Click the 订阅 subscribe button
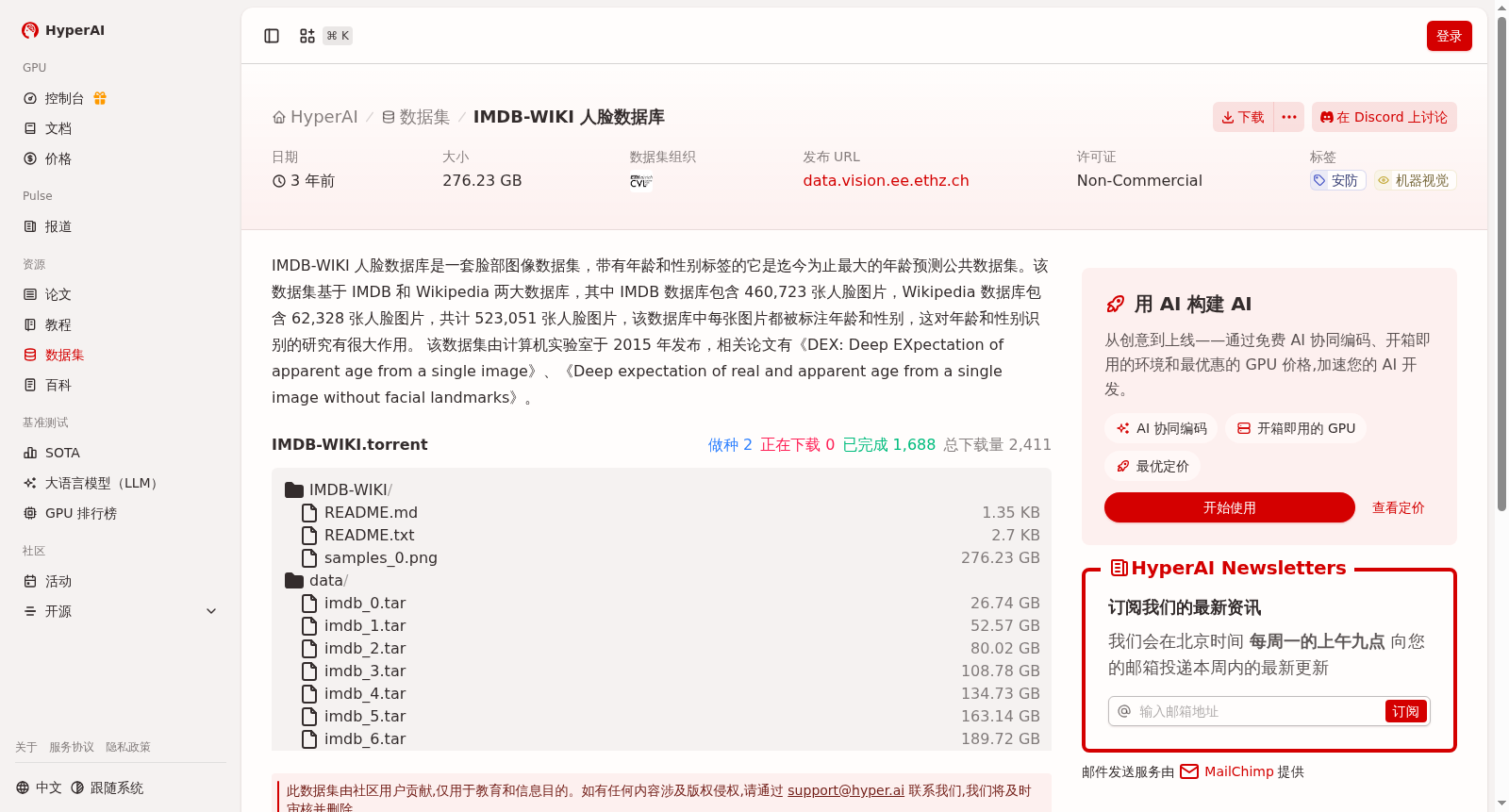Image resolution: width=1509 pixels, height=812 pixels. pos(1405,711)
